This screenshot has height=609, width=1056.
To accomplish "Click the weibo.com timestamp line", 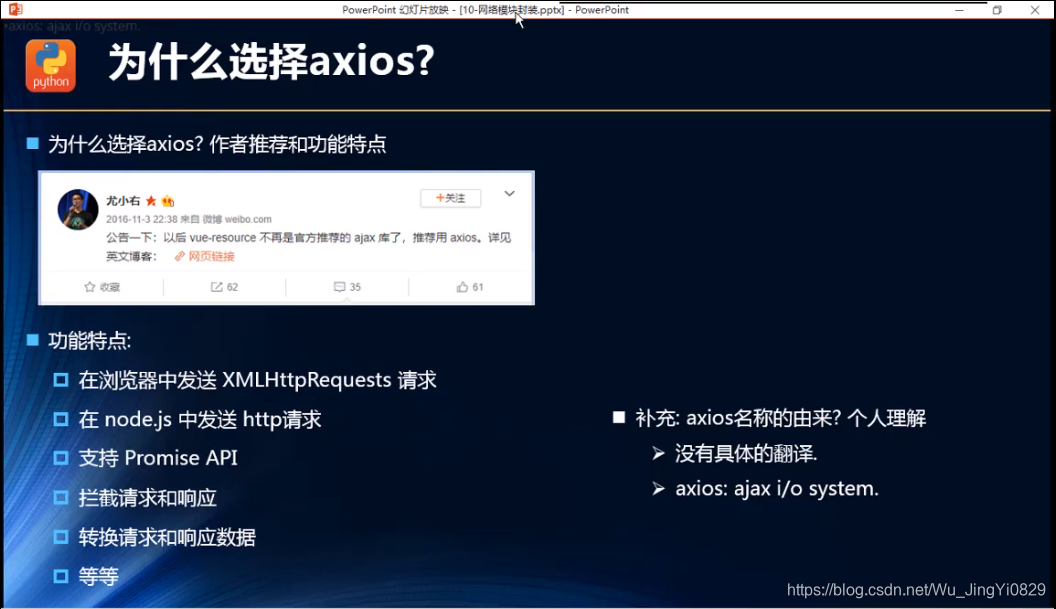I will tap(189, 219).
